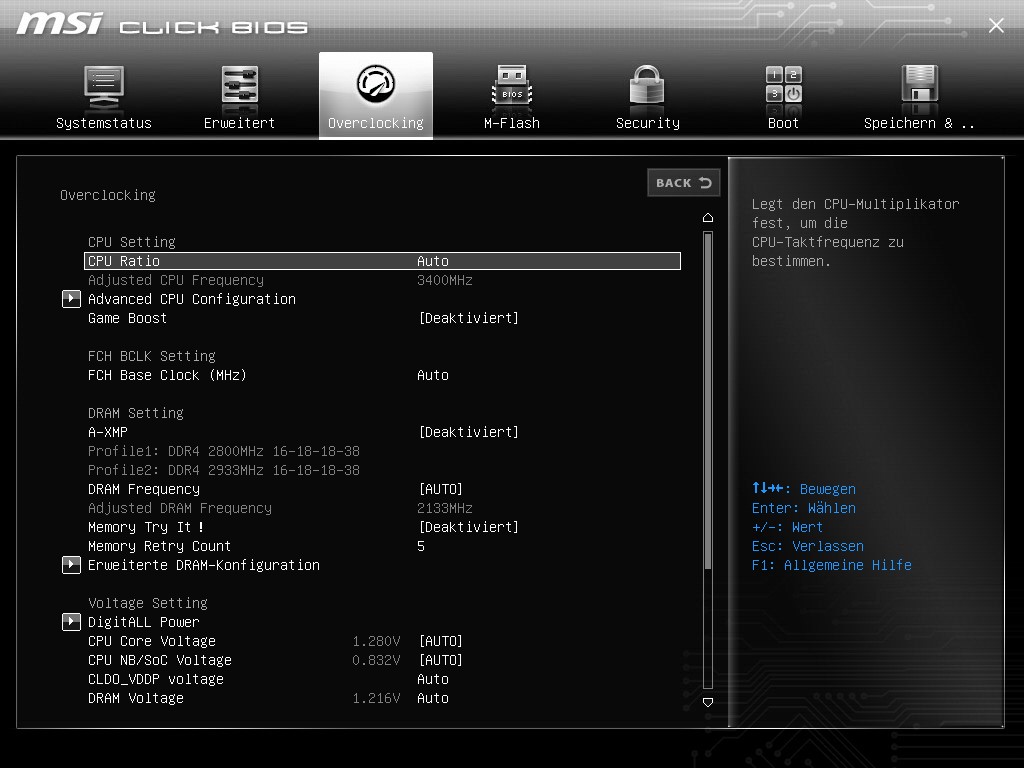Open the DigitALL Power text
Screen dimensions: 1024x768
tap(144, 622)
